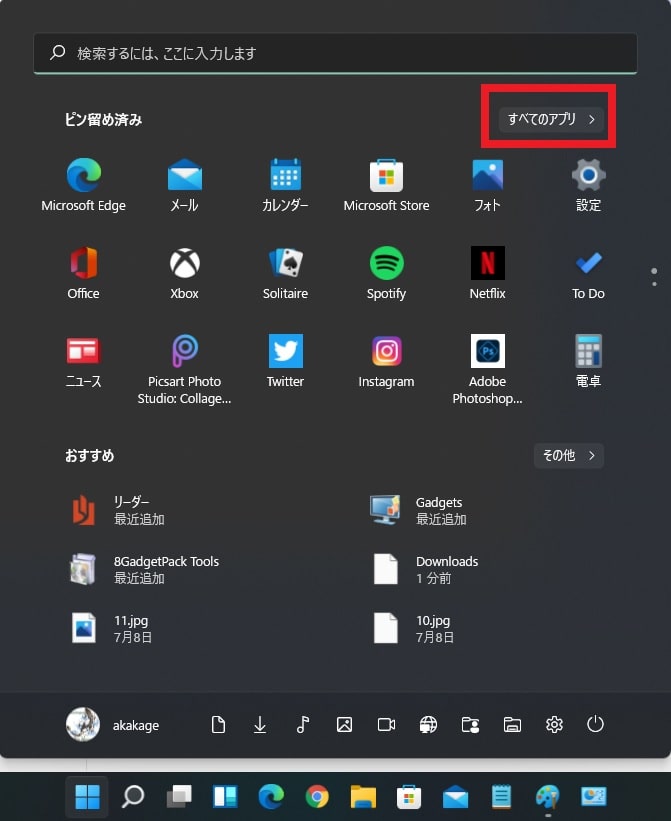Open Paint from the taskbar
Viewport: 671px width, 821px height.
(x=547, y=797)
